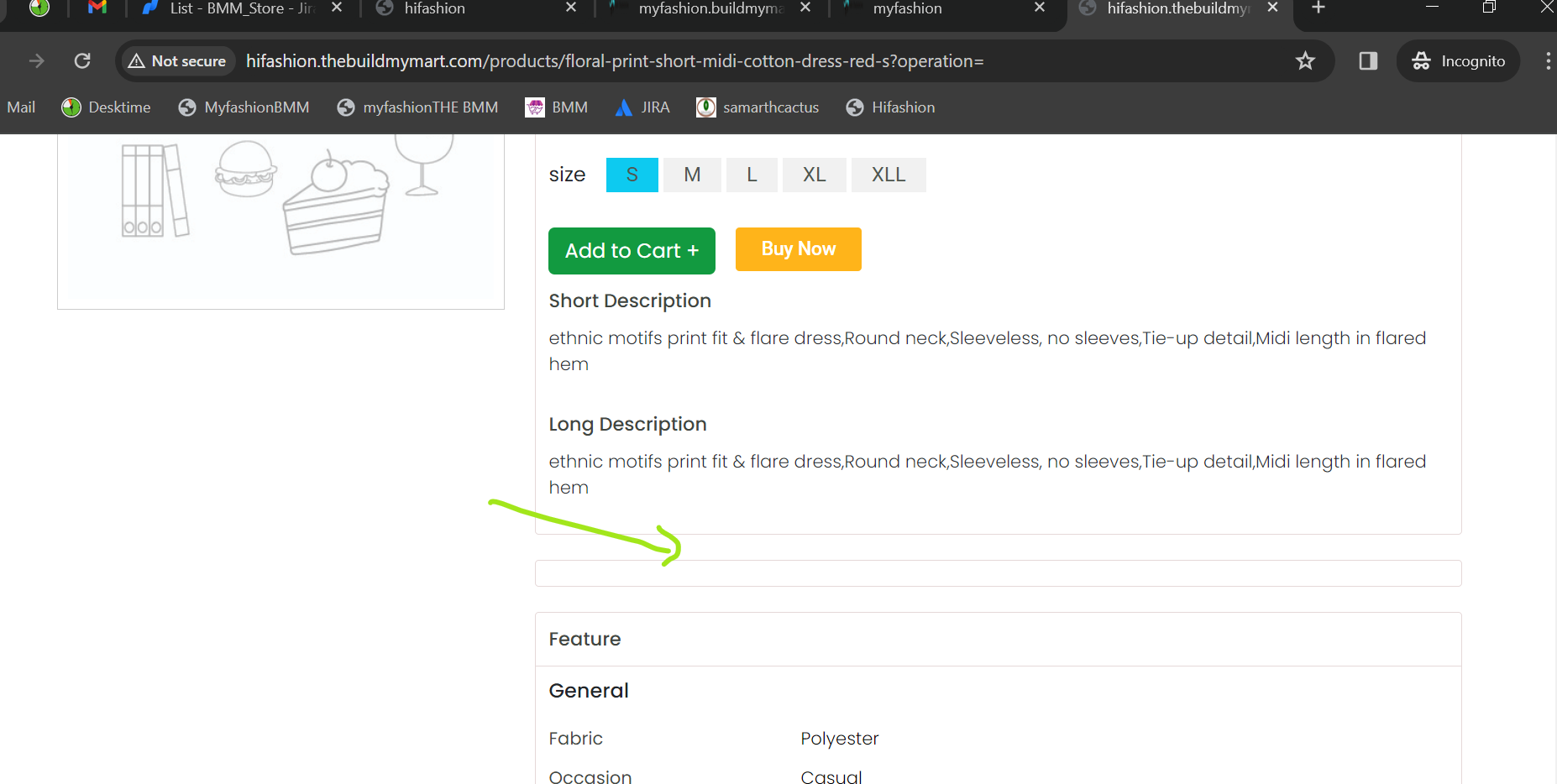Open the Mail bookmark
The image size is (1557, 784).
tap(21, 107)
